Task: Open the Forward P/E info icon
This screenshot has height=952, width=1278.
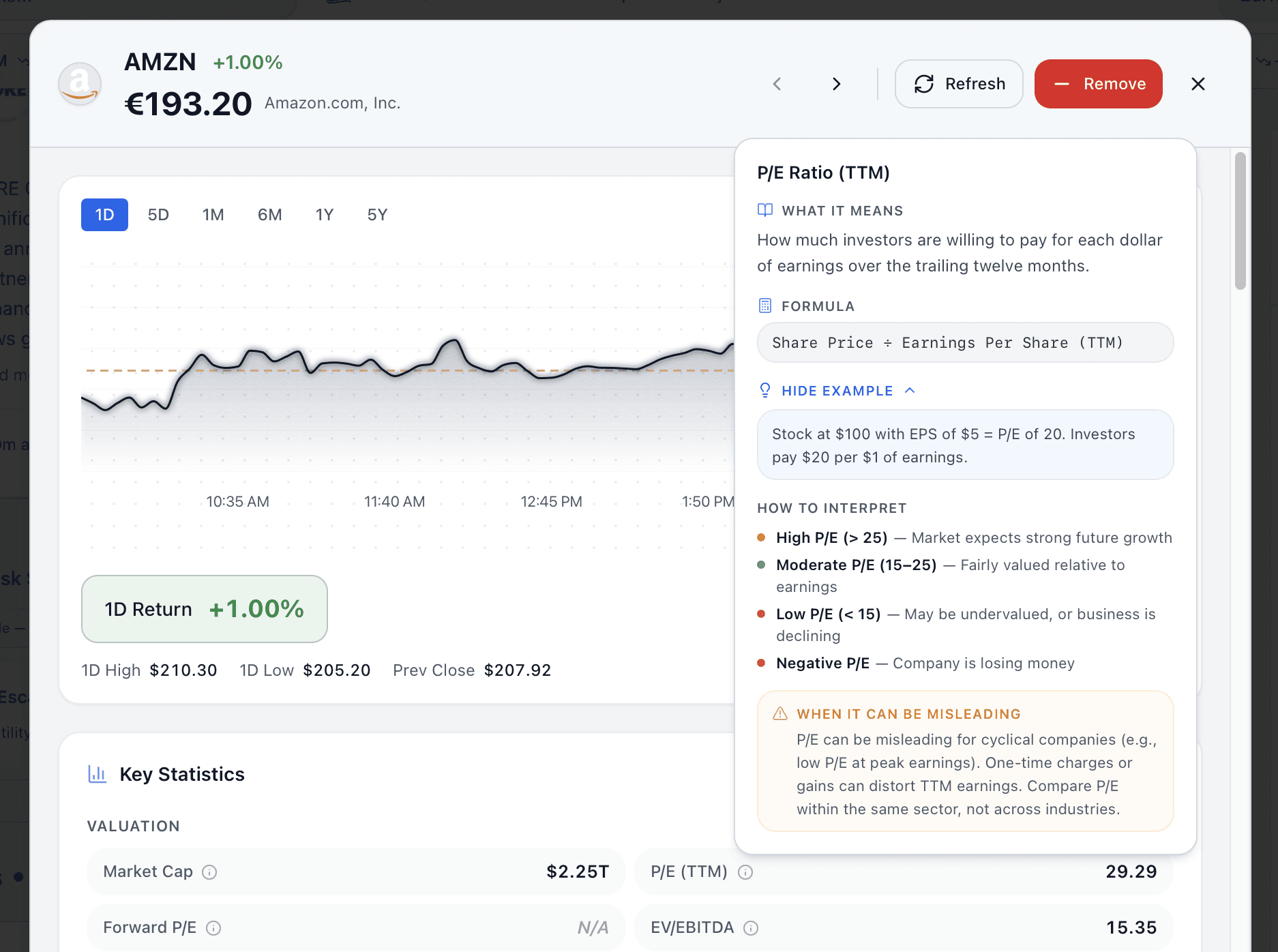Action: click(x=213, y=928)
